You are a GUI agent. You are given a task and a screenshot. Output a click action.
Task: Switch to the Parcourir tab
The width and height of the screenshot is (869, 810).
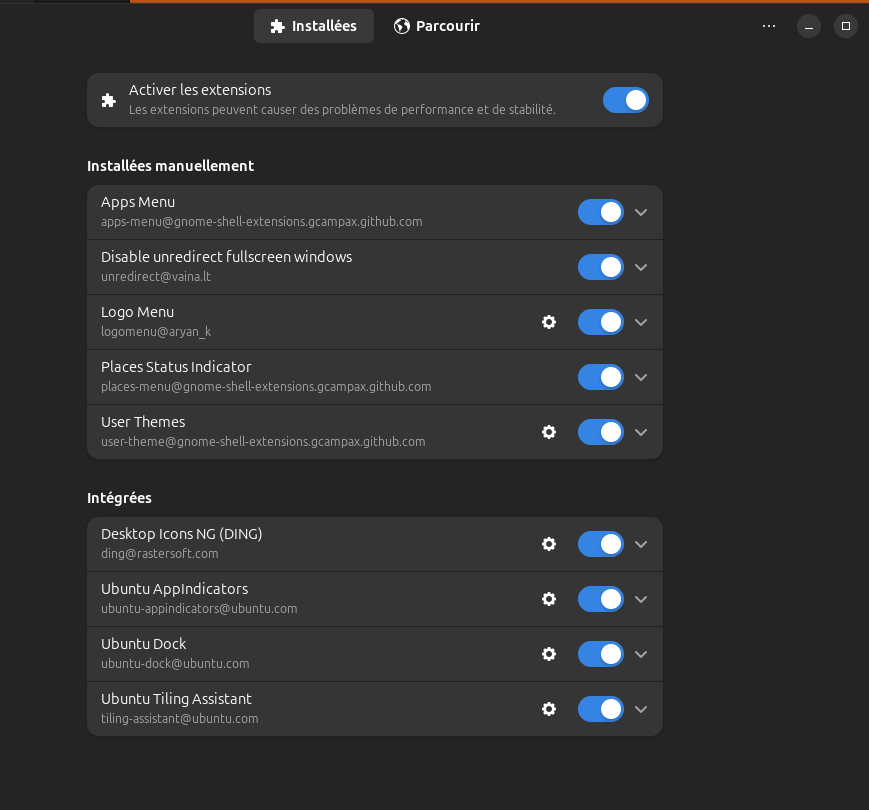[x=437, y=26]
